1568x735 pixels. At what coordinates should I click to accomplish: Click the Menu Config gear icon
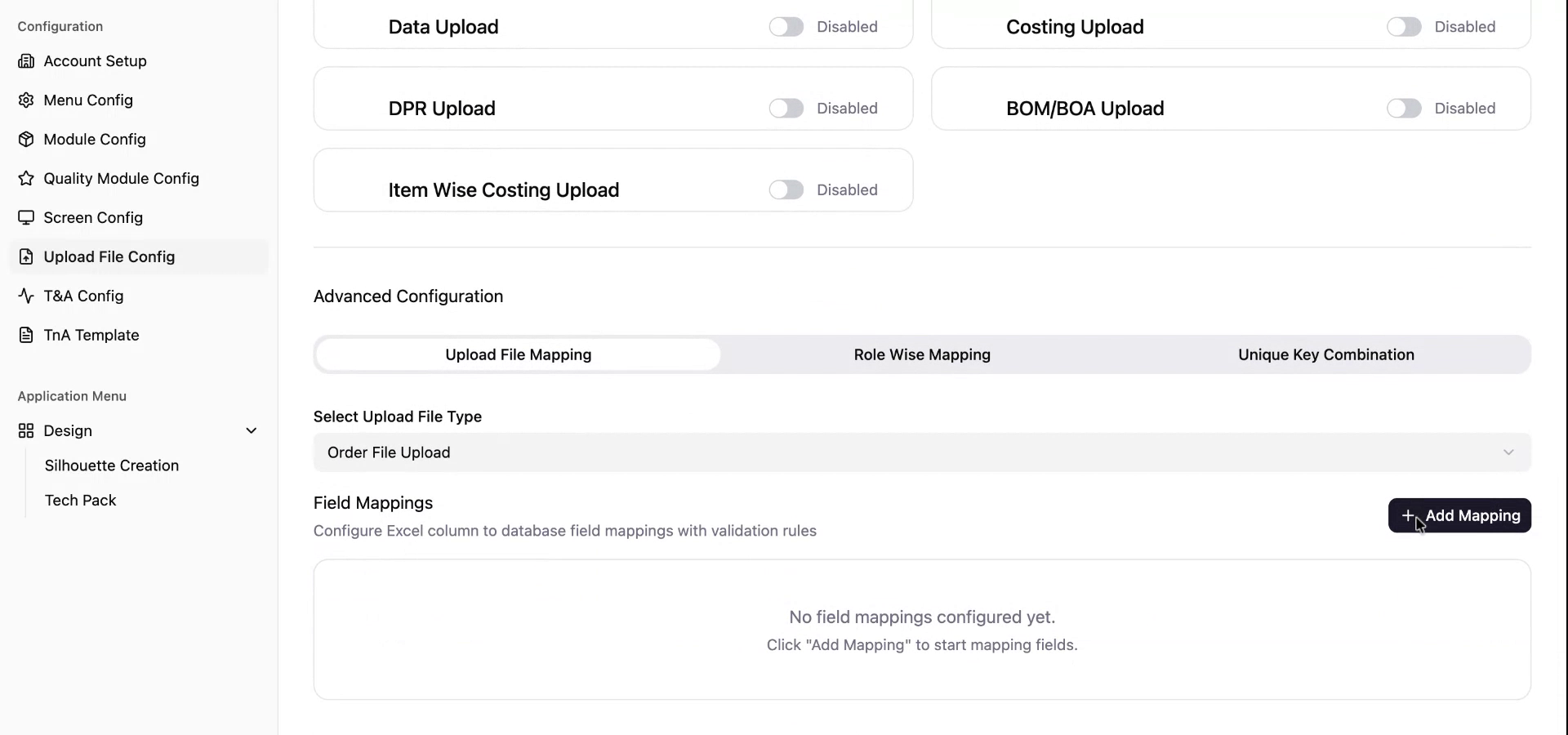(26, 100)
